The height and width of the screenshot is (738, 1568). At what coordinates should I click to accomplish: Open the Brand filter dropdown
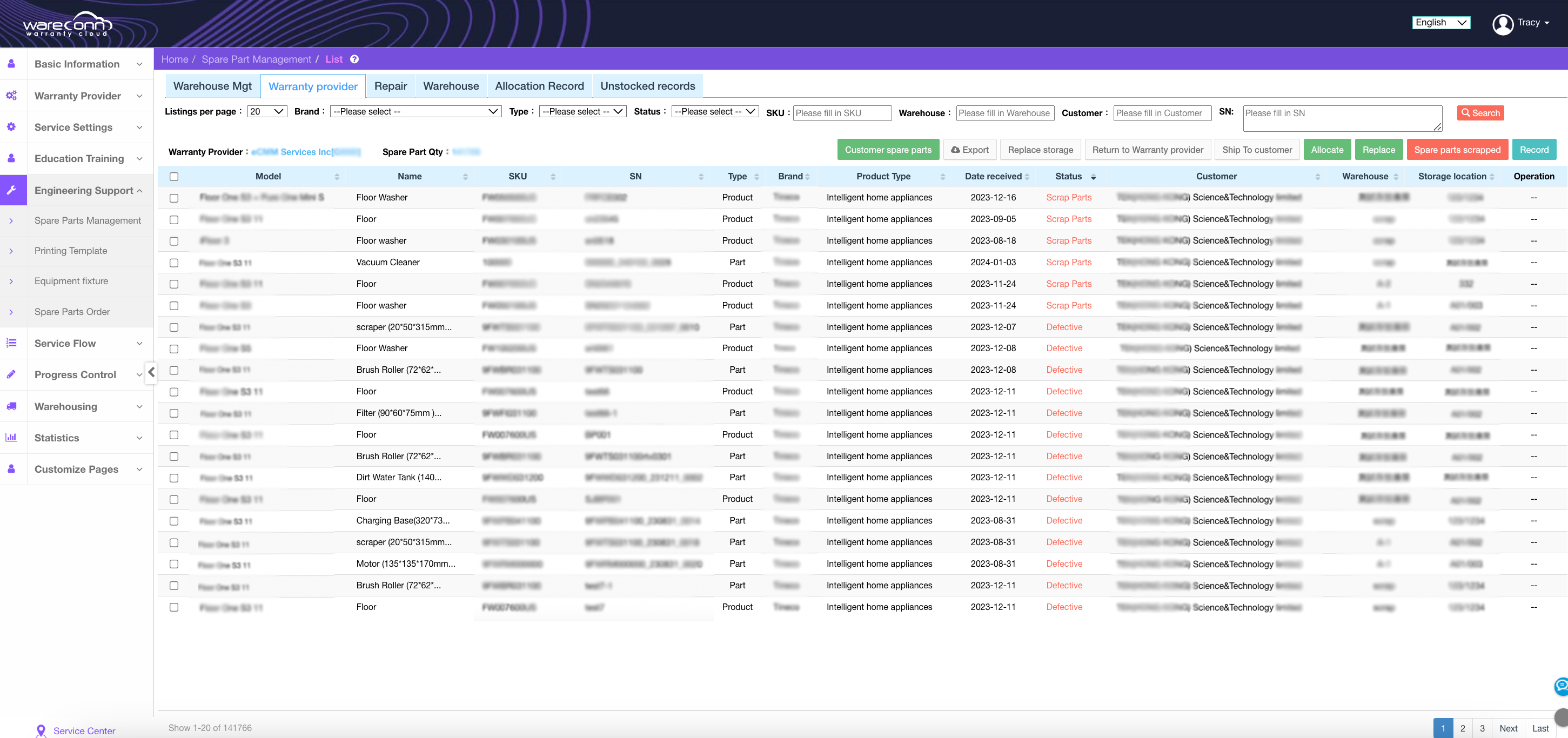click(x=416, y=111)
